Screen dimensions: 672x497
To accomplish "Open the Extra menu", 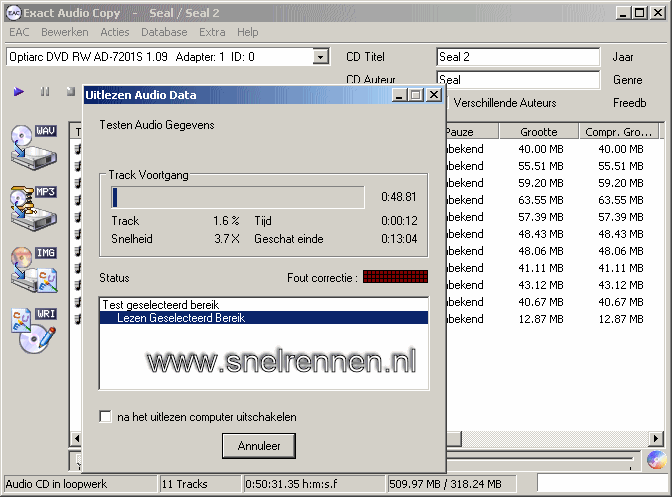I will (212, 32).
